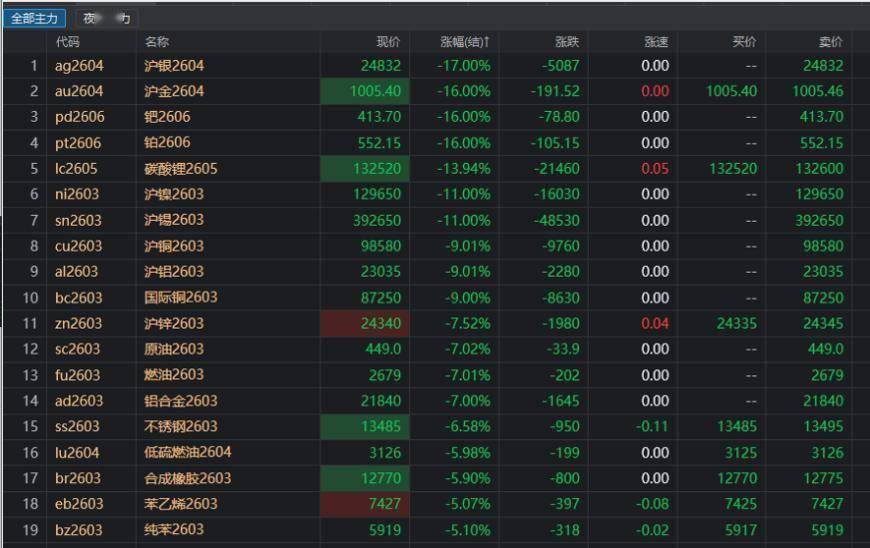Sort the table by 现价 header
This screenshot has width=870, height=548.
[388, 42]
